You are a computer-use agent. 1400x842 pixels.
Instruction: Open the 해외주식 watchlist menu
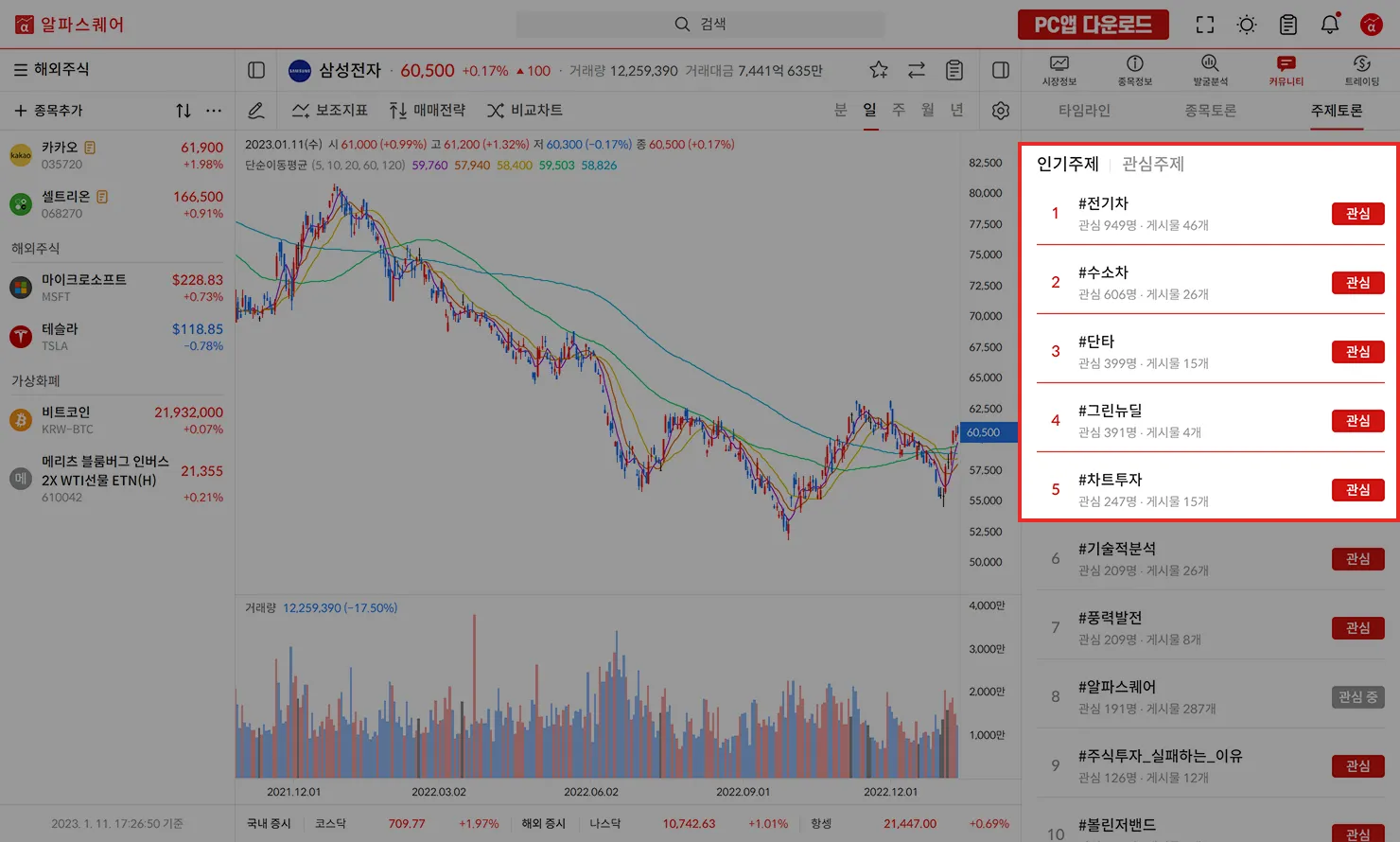51,70
